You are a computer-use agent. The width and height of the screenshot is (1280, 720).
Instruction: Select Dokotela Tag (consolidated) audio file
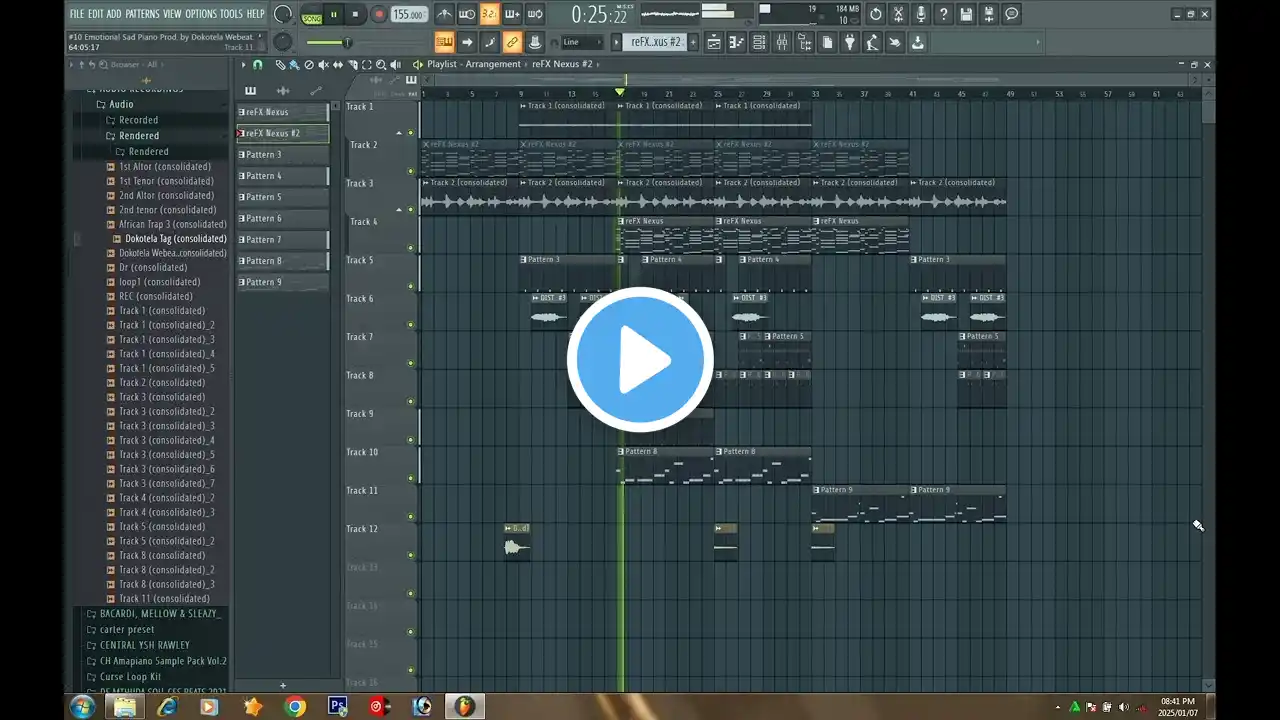tap(175, 239)
